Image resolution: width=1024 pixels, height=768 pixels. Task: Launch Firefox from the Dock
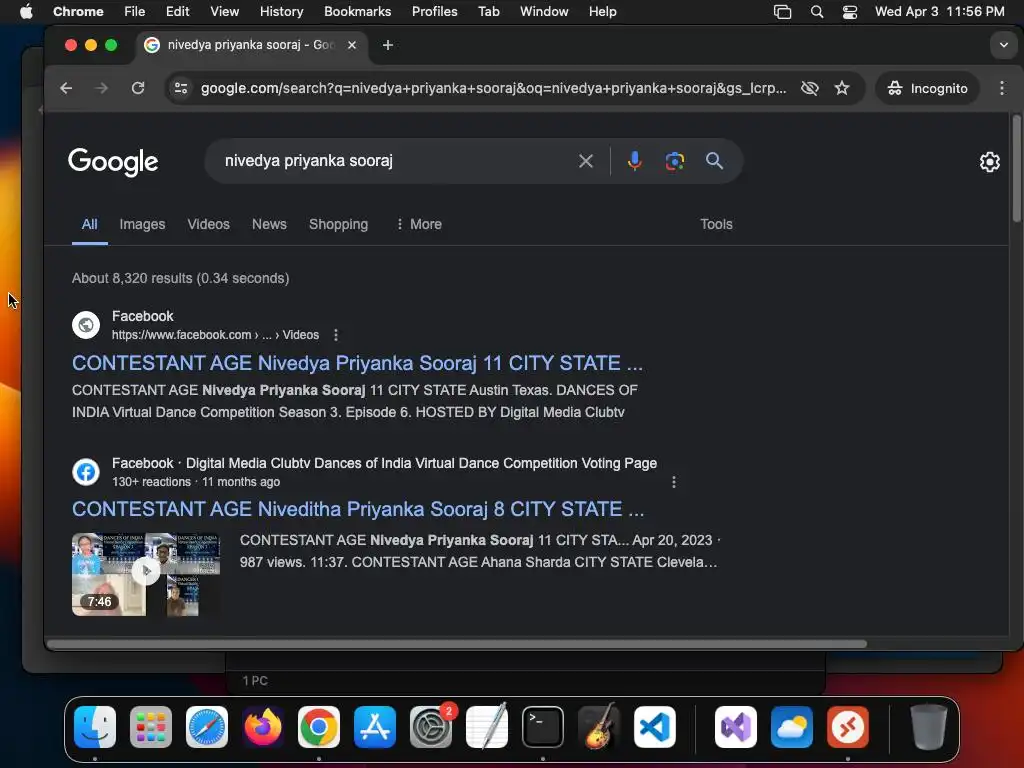pos(263,727)
